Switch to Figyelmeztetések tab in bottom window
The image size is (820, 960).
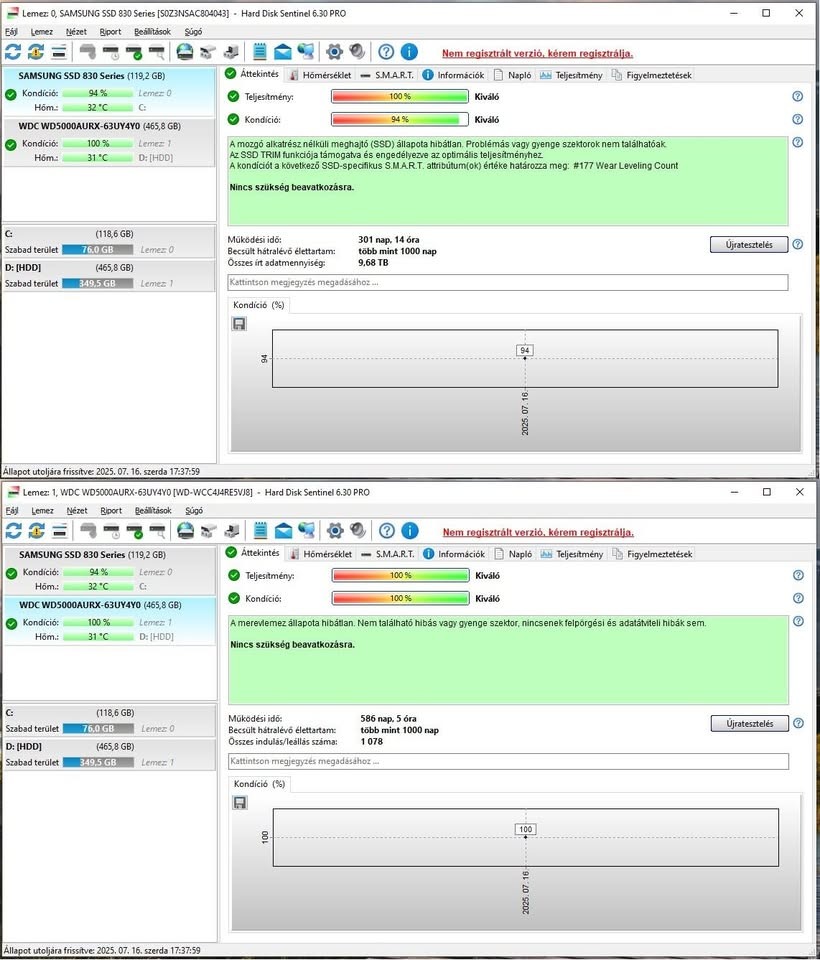click(x=652, y=553)
